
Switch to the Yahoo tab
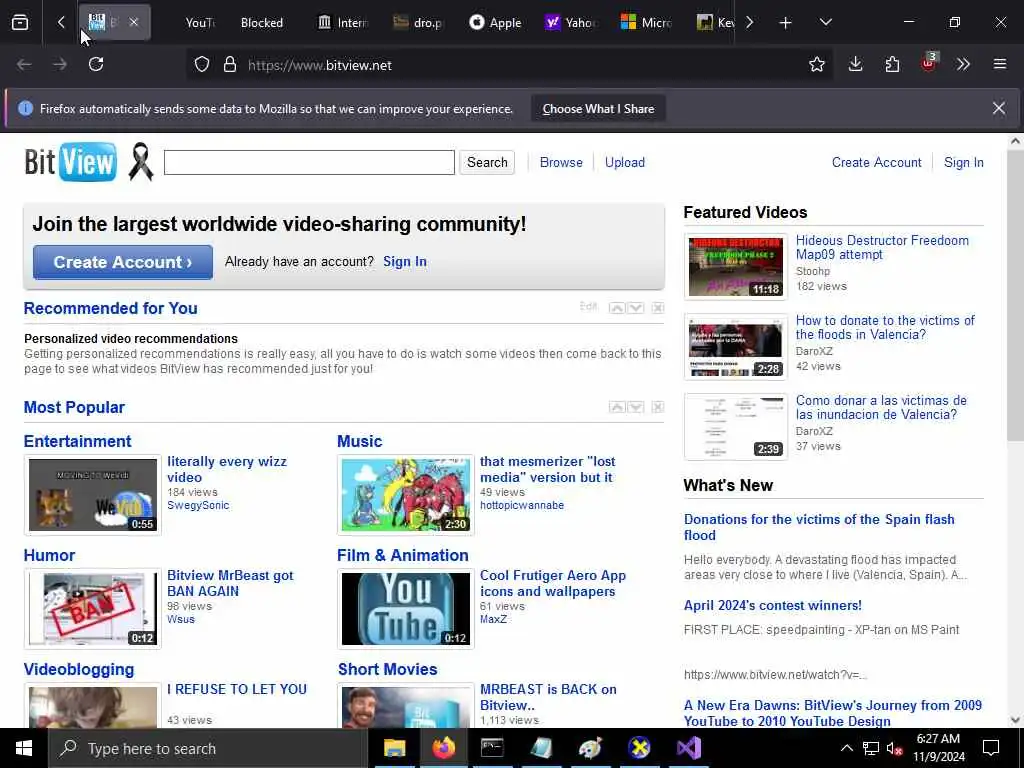[571, 23]
